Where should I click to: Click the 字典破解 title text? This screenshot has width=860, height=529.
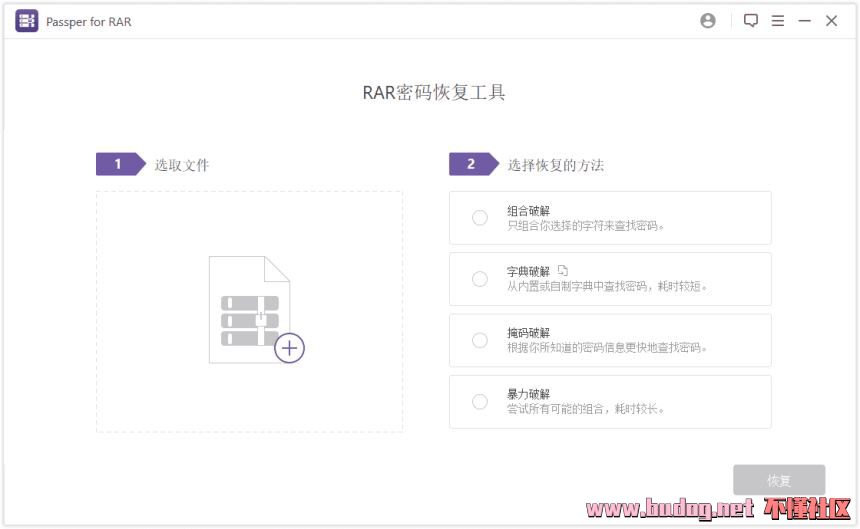coord(528,271)
